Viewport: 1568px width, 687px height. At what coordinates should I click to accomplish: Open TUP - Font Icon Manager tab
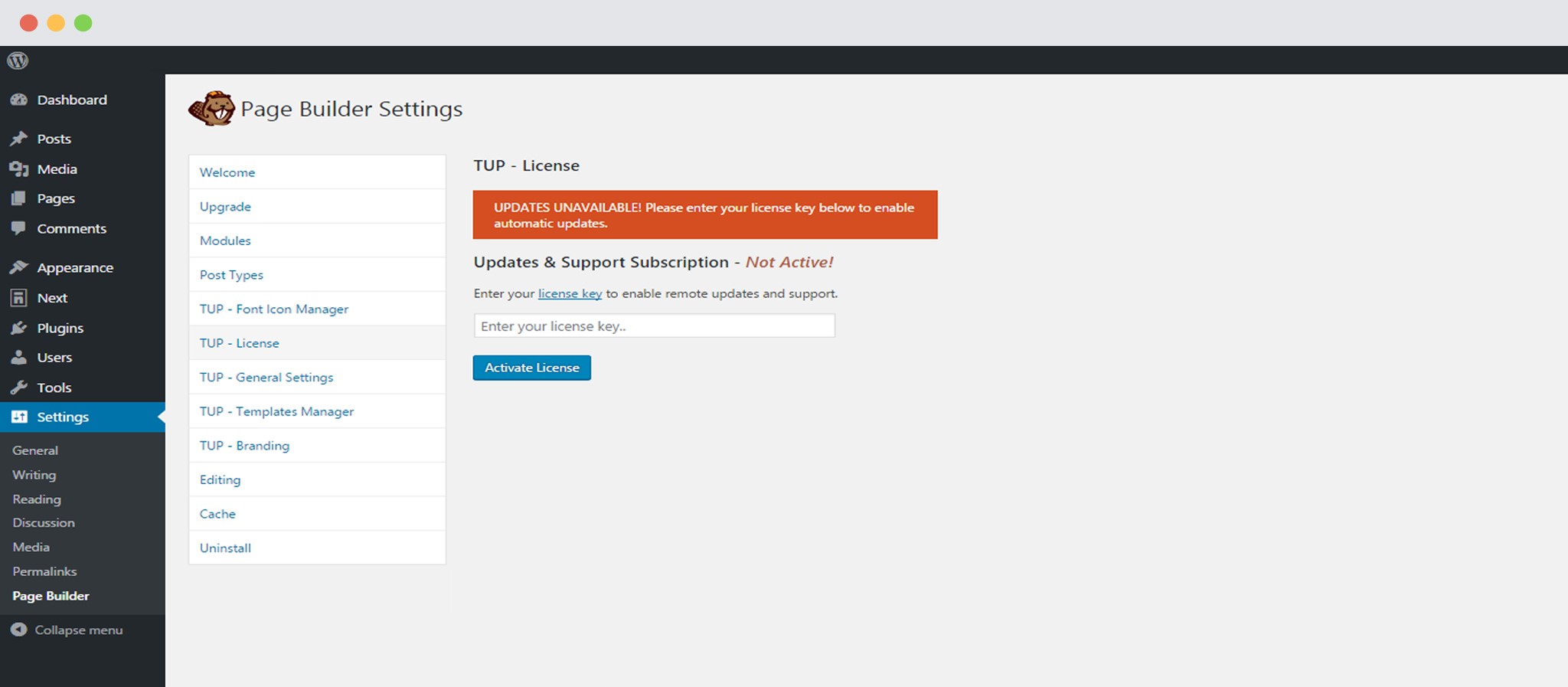317,309
